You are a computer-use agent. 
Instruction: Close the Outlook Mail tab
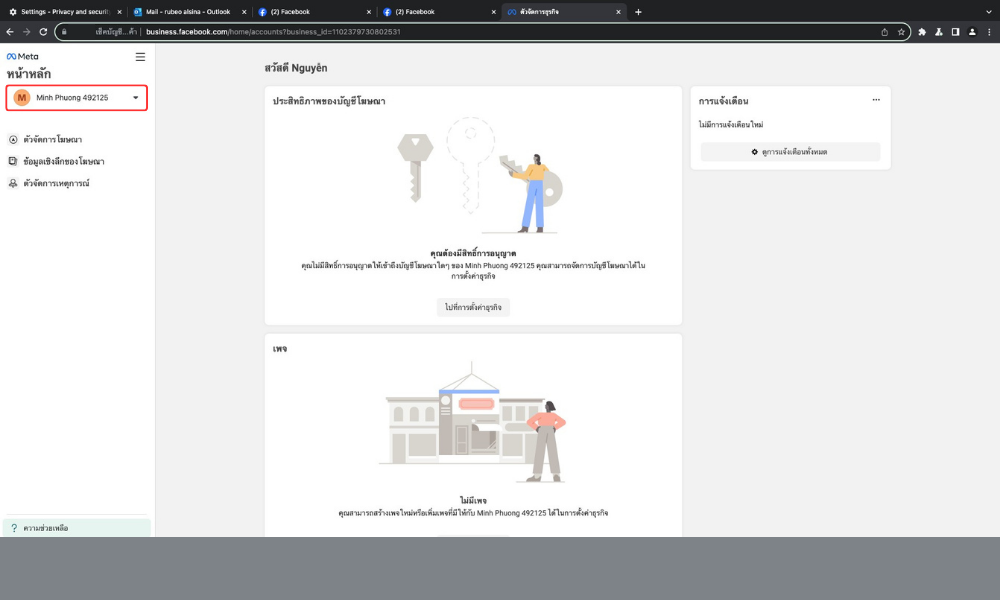tap(244, 12)
